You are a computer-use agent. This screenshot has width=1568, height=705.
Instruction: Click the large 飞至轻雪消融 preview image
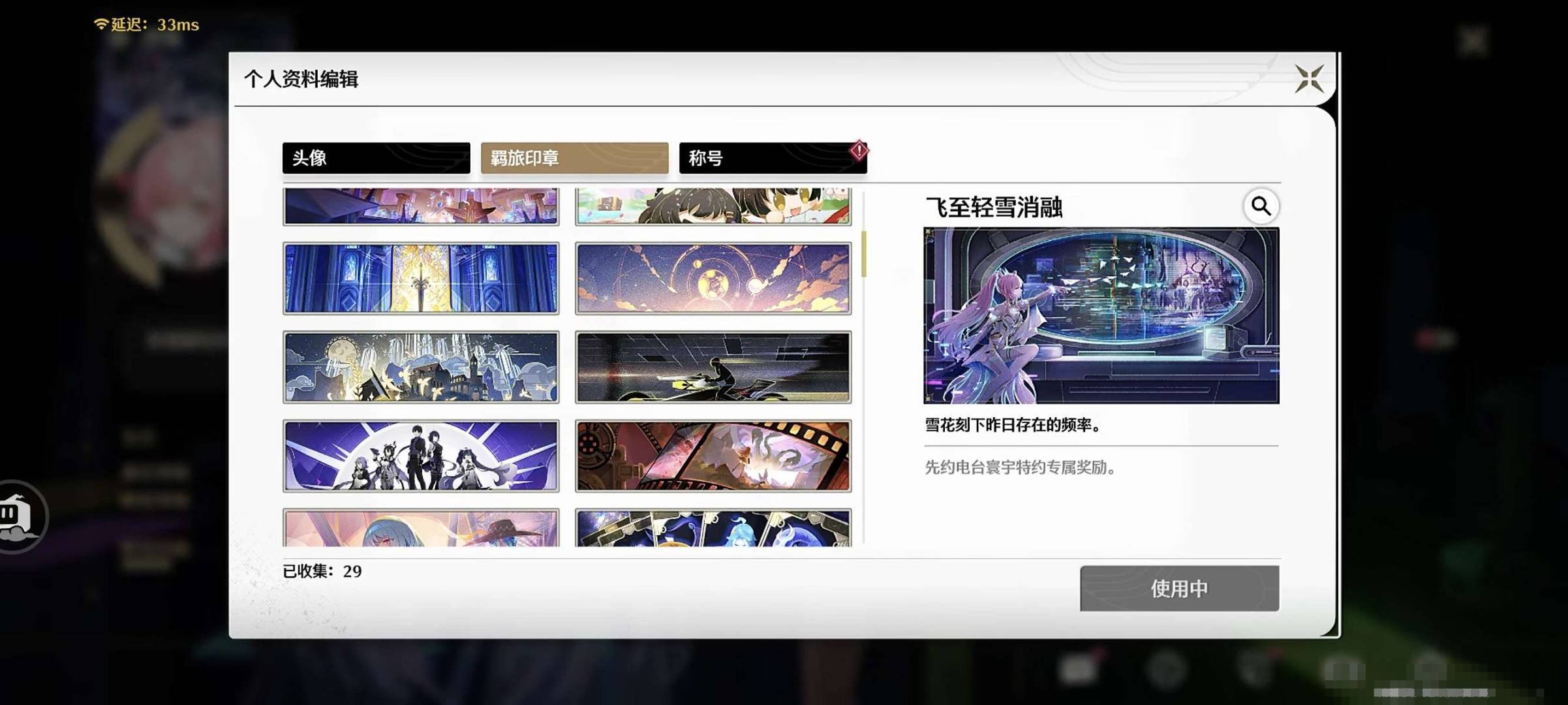pos(1101,315)
